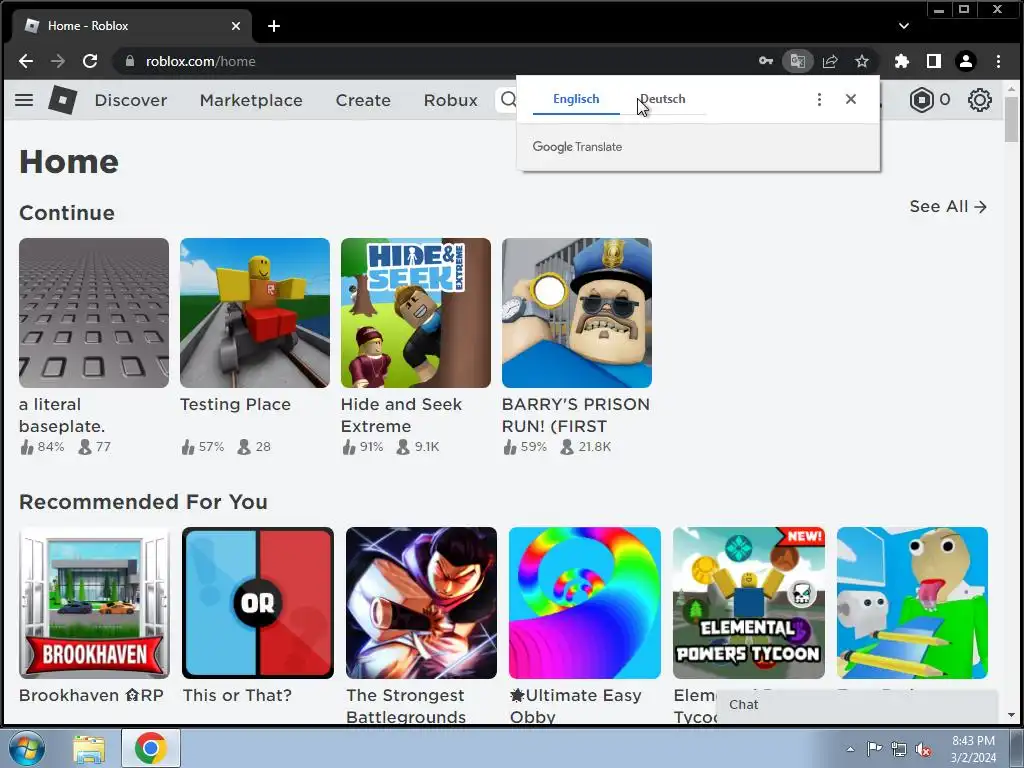This screenshot has width=1024, height=768.
Task: Open Chrome's three-dot menu
Action: [998, 61]
